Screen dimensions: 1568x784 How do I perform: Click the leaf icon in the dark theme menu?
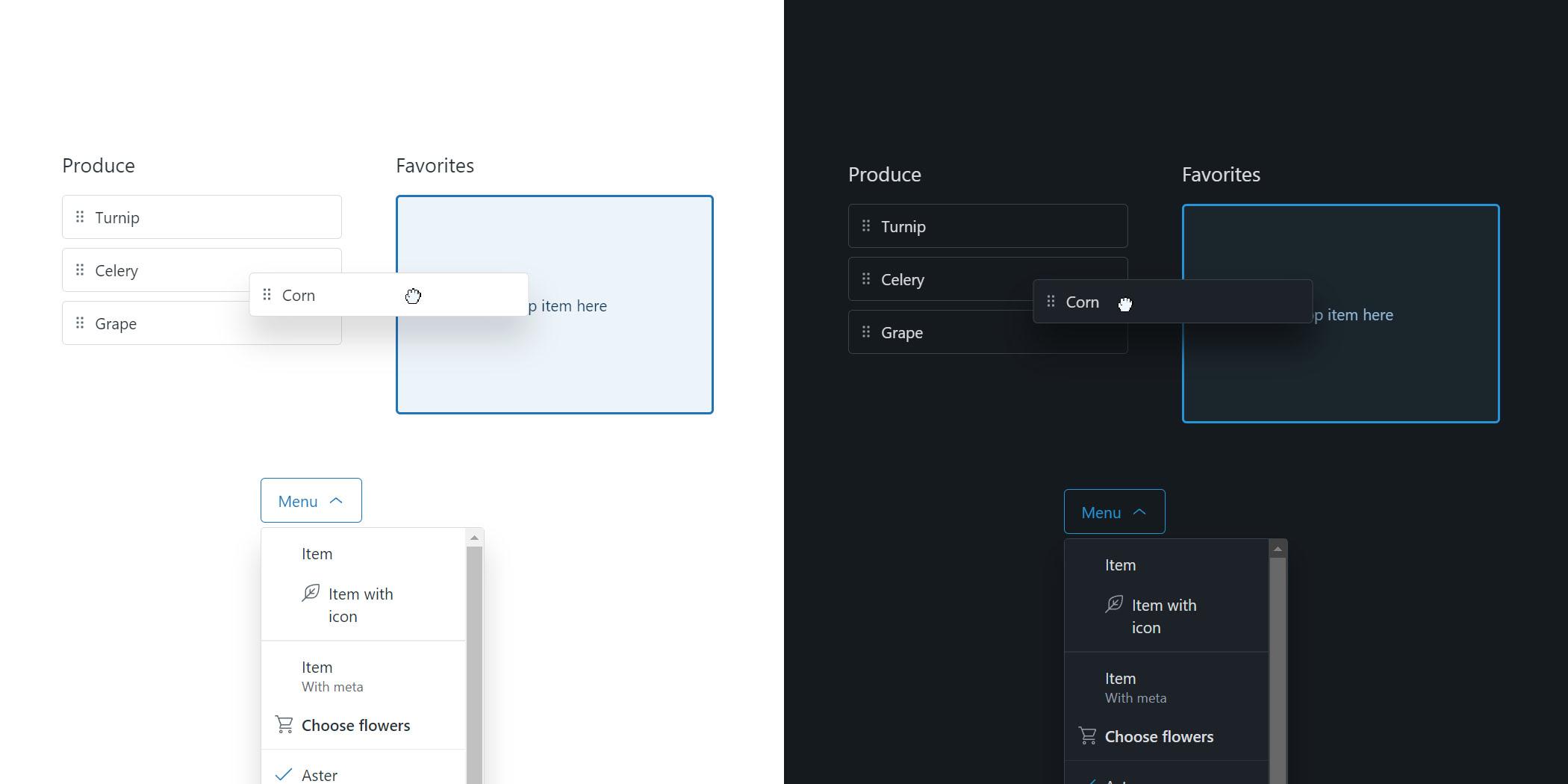click(1114, 603)
